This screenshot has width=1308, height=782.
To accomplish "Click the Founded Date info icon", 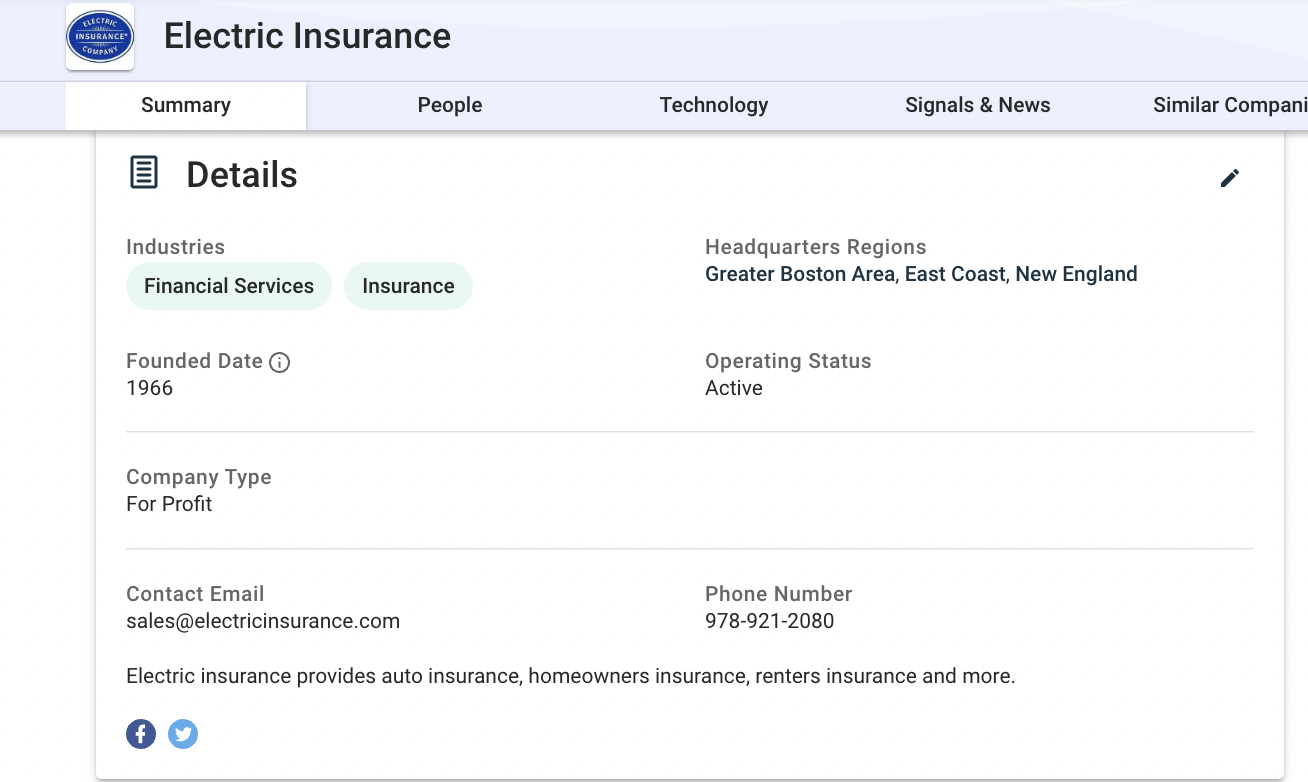I will [x=280, y=362].
